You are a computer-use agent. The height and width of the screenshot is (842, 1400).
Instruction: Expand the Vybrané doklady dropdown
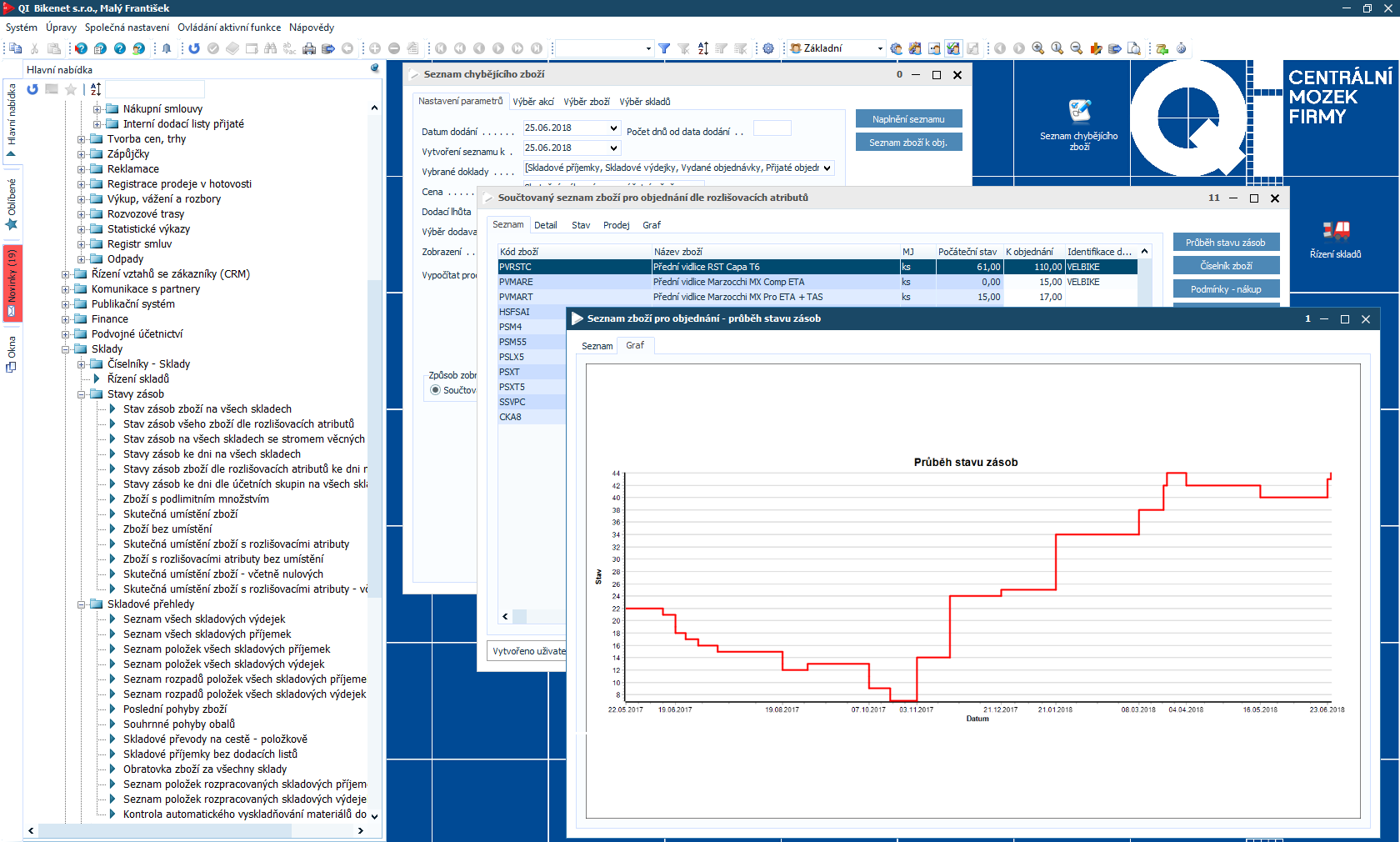pyautogui.click(x=827, y=168)
